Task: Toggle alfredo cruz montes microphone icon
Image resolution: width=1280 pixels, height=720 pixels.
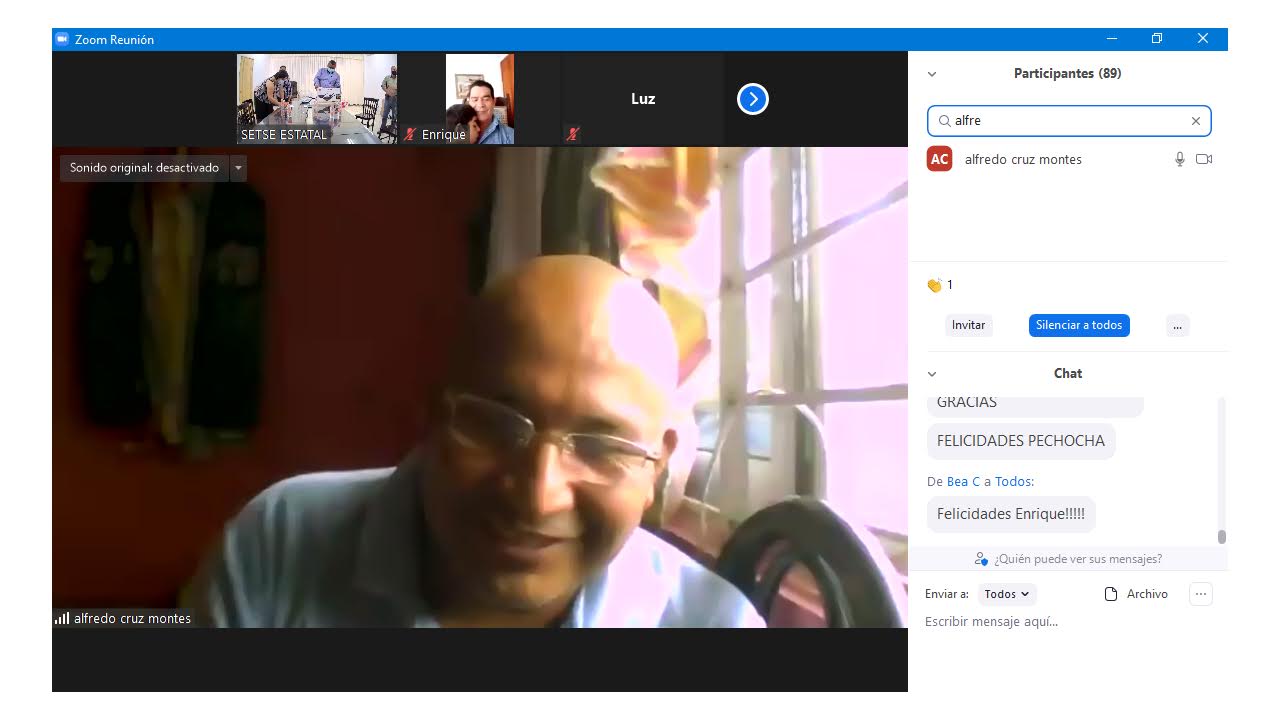Action: coord(1180,159)
